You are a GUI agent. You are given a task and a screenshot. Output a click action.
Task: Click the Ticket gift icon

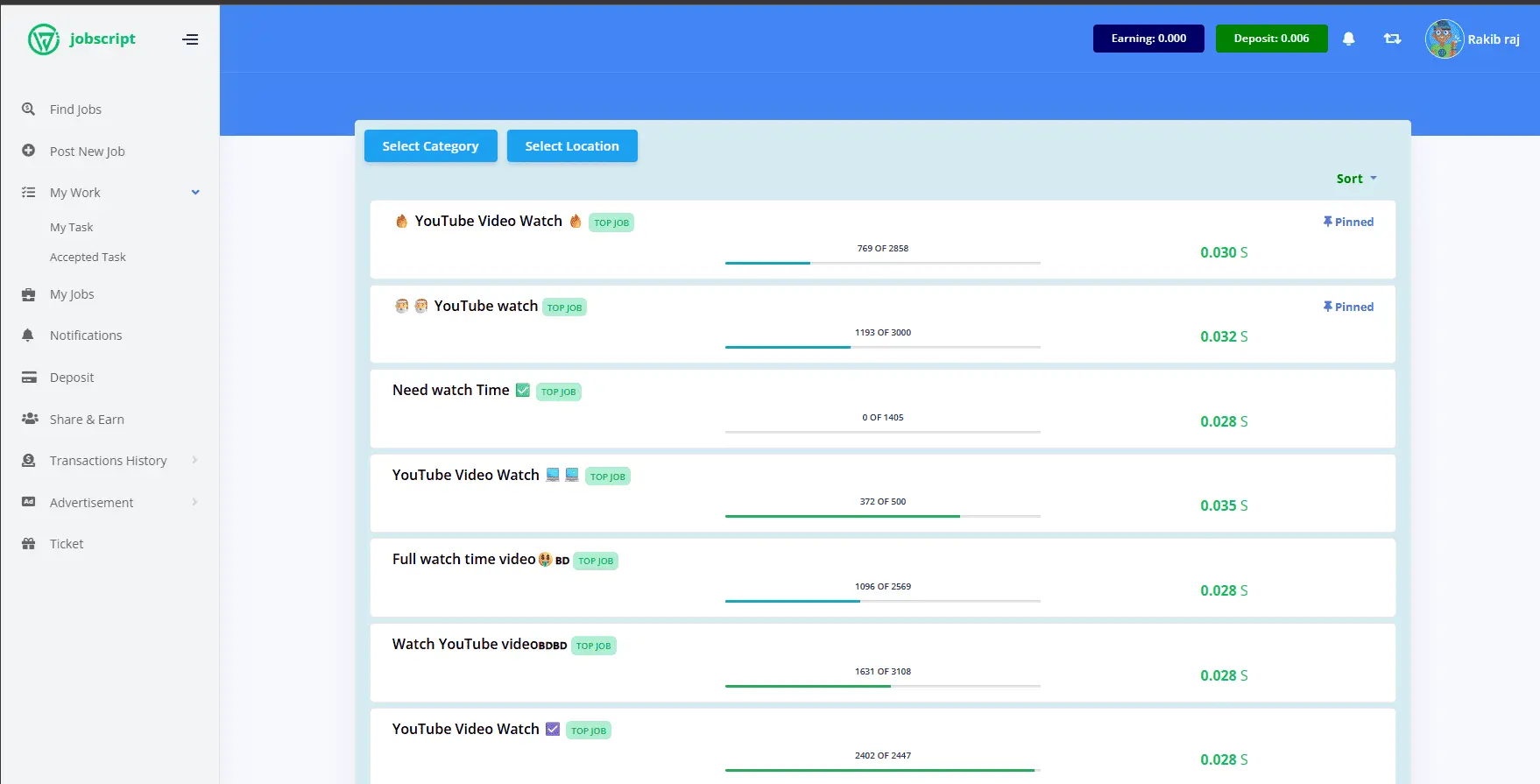click(x=29, y=544)
